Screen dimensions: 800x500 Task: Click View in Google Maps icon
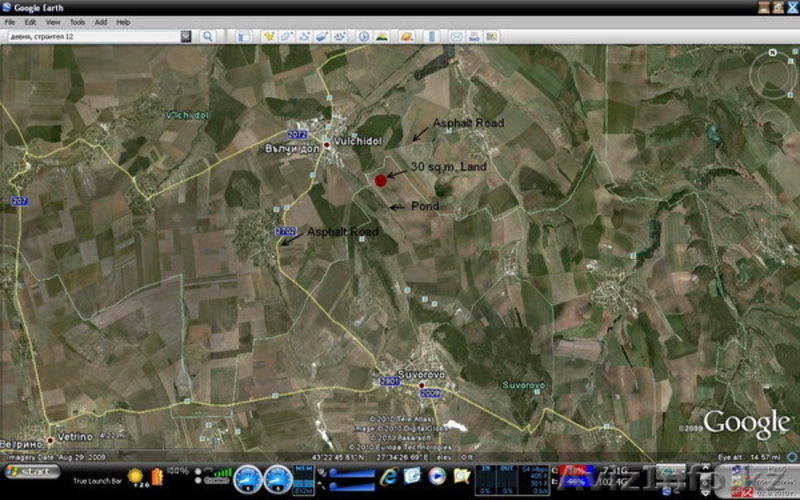point(491,36)
